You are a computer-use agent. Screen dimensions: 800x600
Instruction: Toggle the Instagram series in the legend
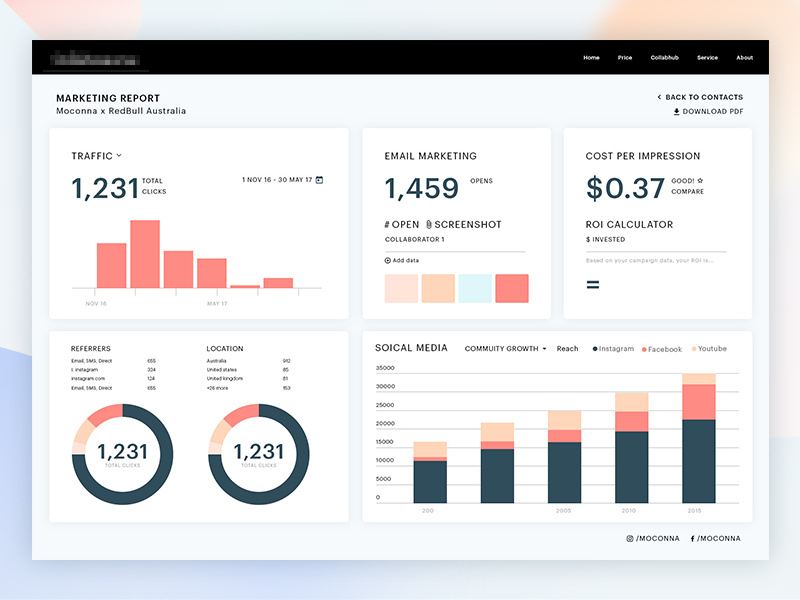click(x=613, y=349)
